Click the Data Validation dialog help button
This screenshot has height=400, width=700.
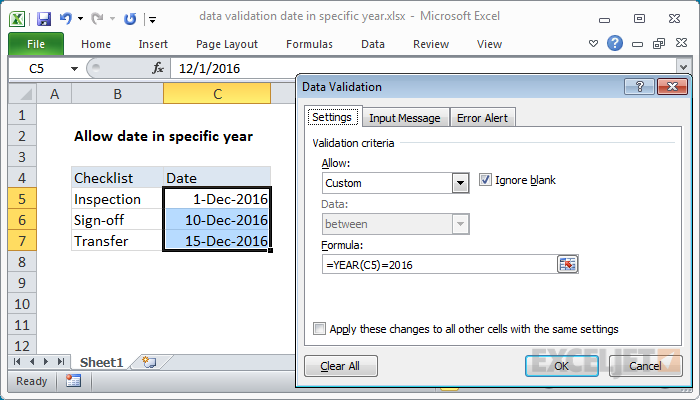639,87
